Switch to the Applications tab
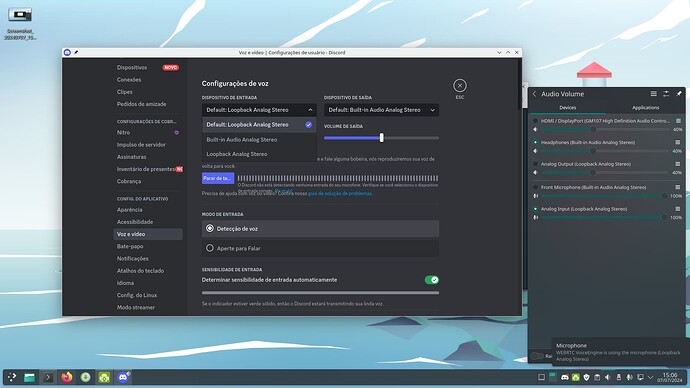 645,107
